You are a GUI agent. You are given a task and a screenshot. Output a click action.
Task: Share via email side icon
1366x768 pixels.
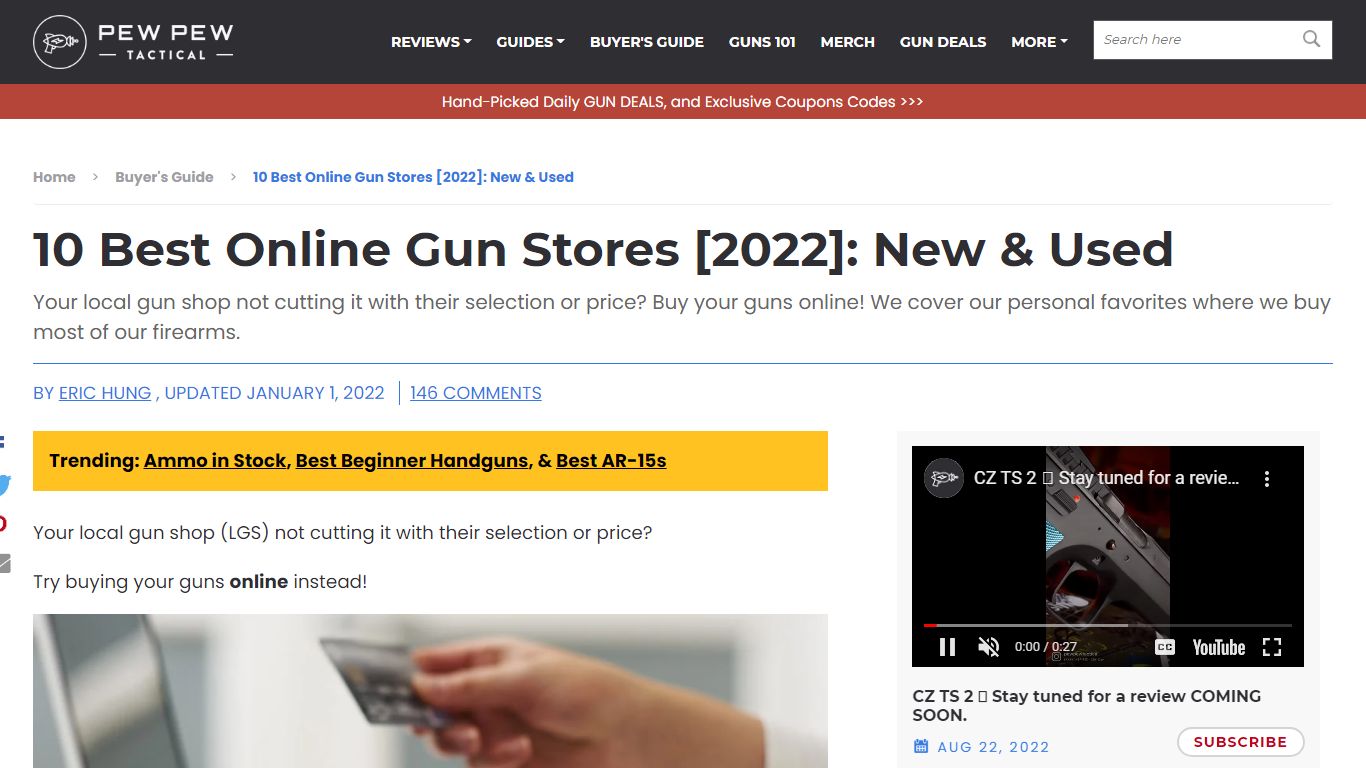coord(5,563)
